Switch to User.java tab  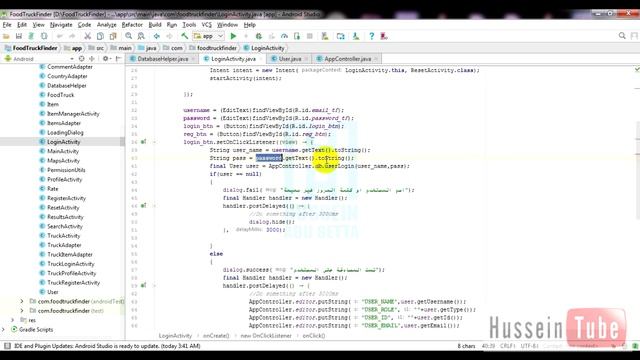[290, 59]
